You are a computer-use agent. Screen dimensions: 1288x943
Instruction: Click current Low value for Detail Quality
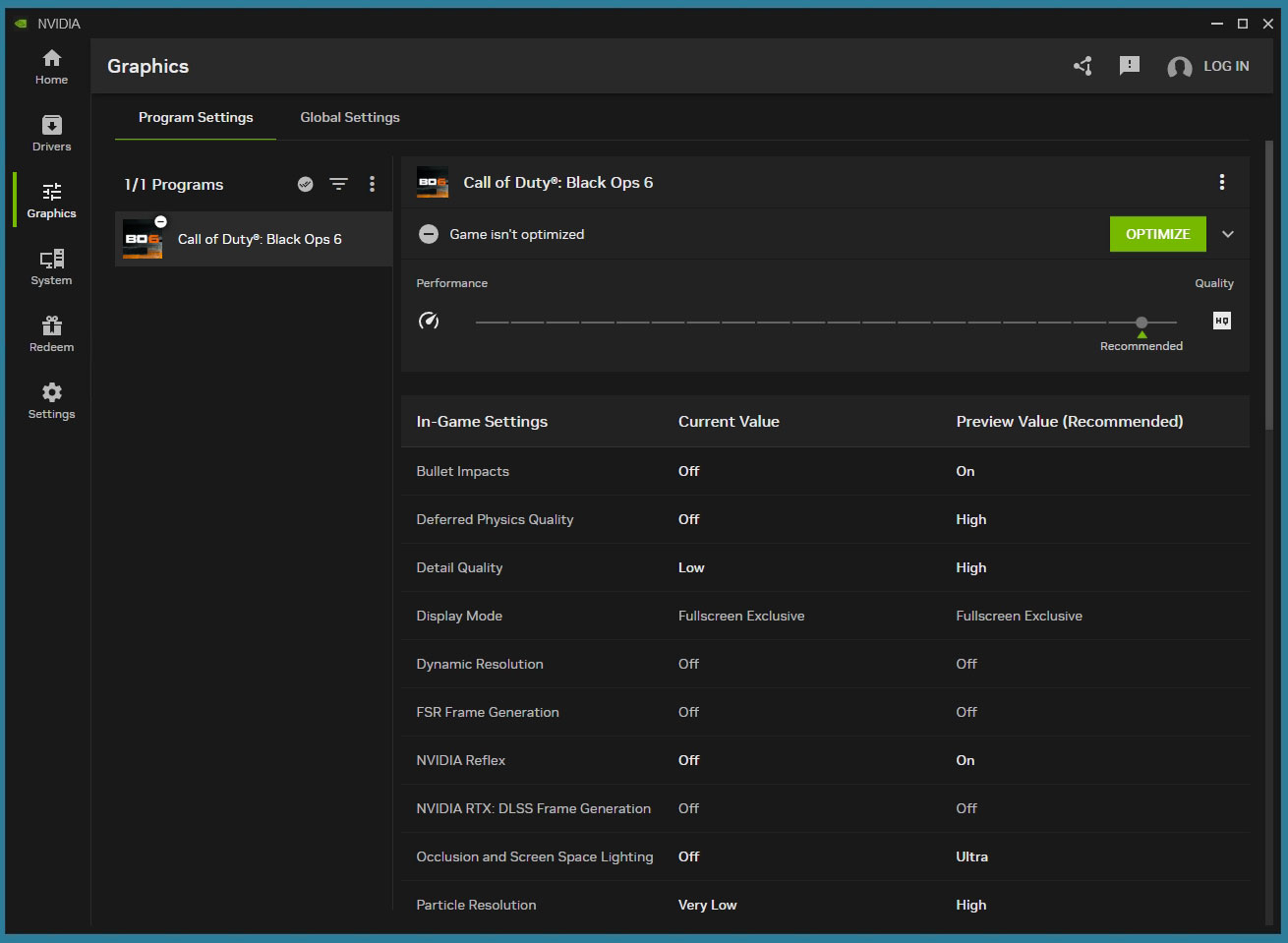(691, 567)
